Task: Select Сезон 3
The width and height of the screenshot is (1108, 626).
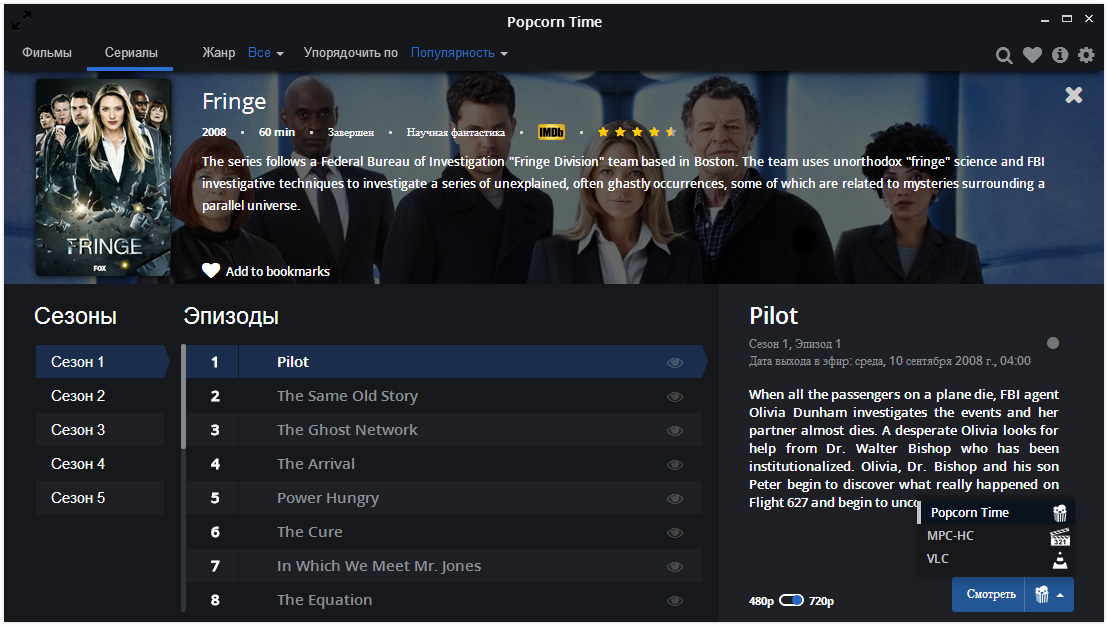Action: [x=100, y=430]
